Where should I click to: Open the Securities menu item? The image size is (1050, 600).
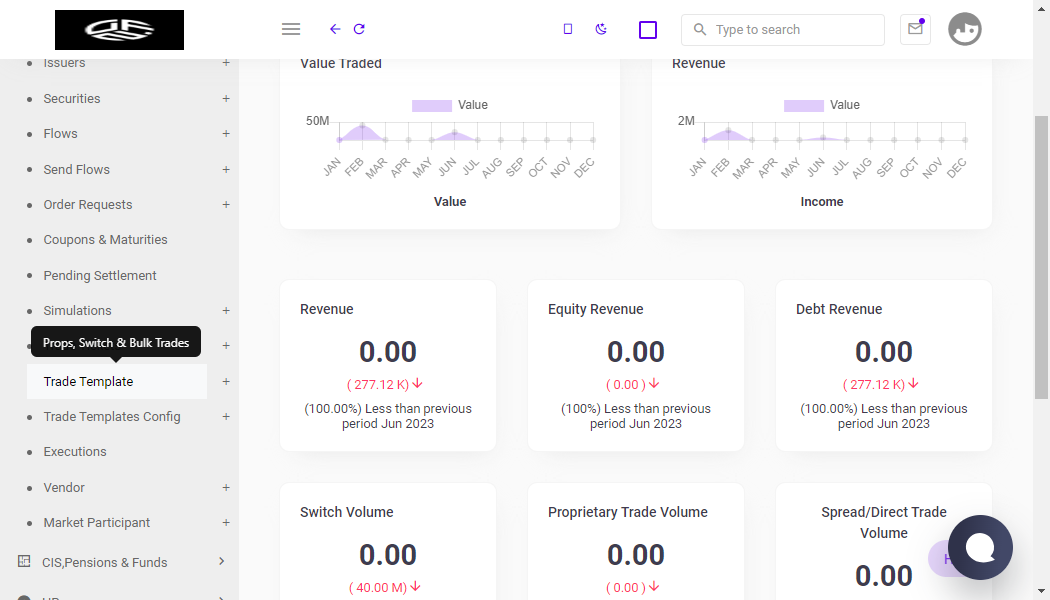[x=72, y=98]
